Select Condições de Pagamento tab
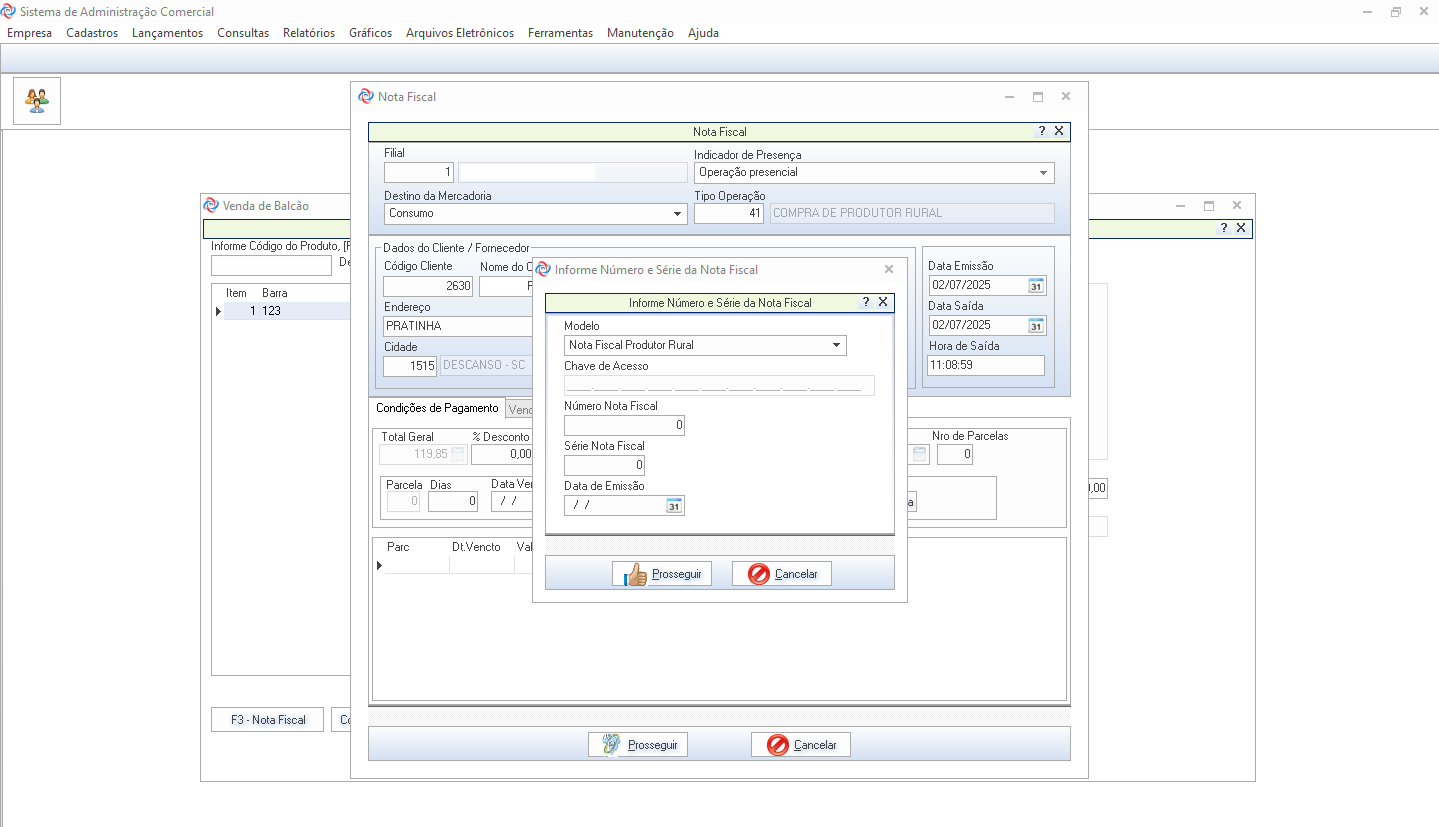This screenshot has width=1439, height=827. click(437, 408)
